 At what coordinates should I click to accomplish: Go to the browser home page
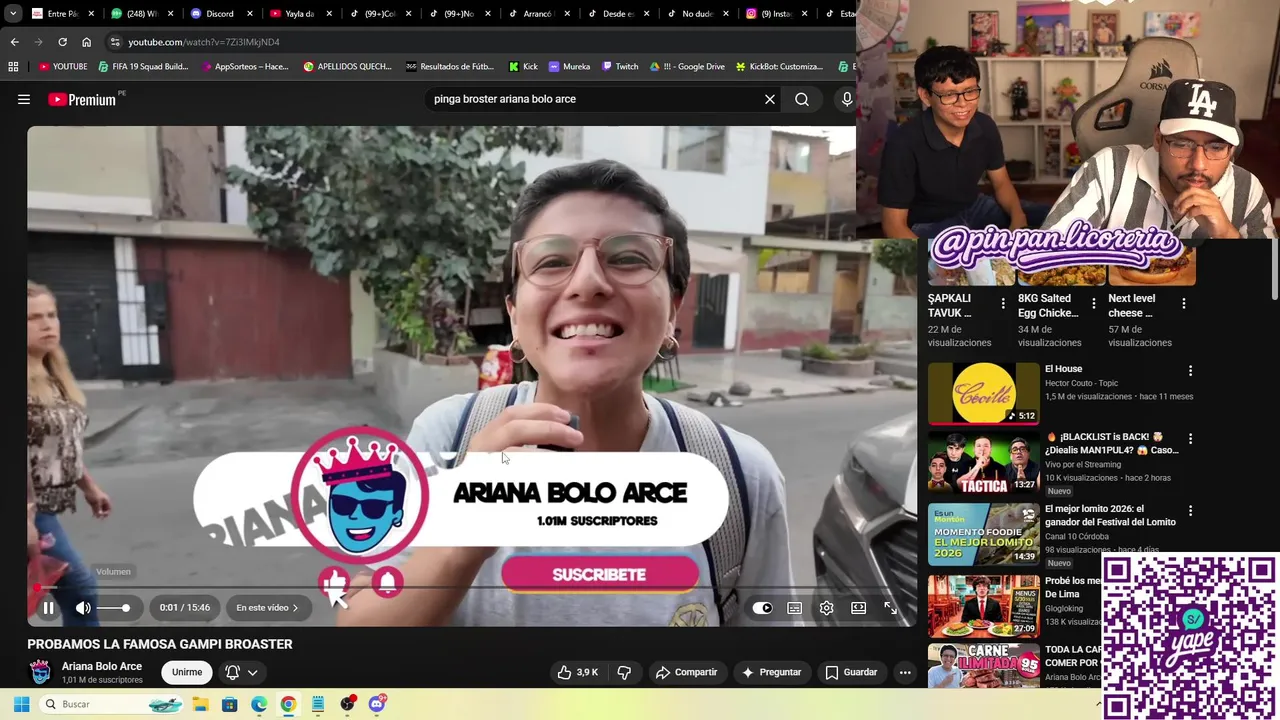click(x=86, y=42)
